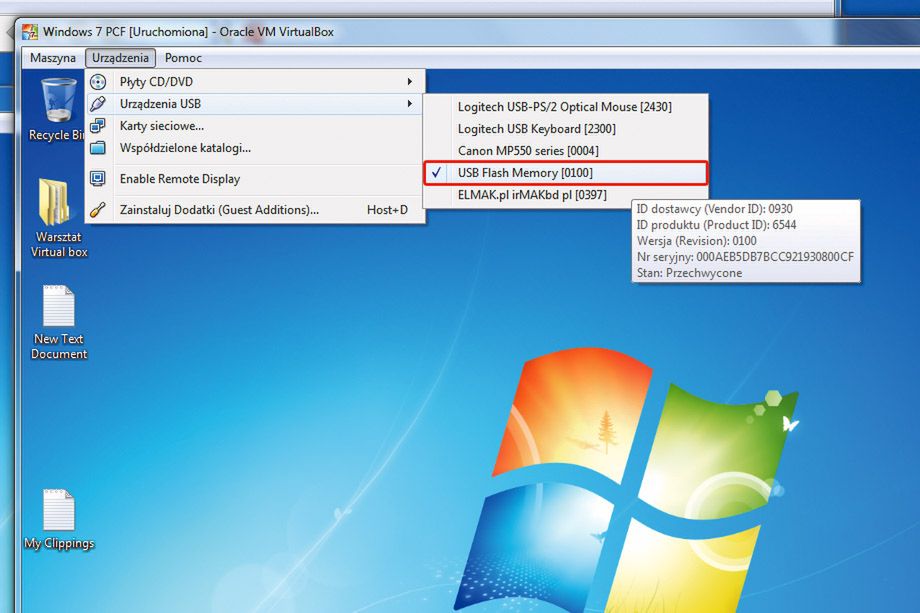
Task: Attach ELMAK.pl irMAKbd pl [0397]
Action: click(x=566, y=195)
